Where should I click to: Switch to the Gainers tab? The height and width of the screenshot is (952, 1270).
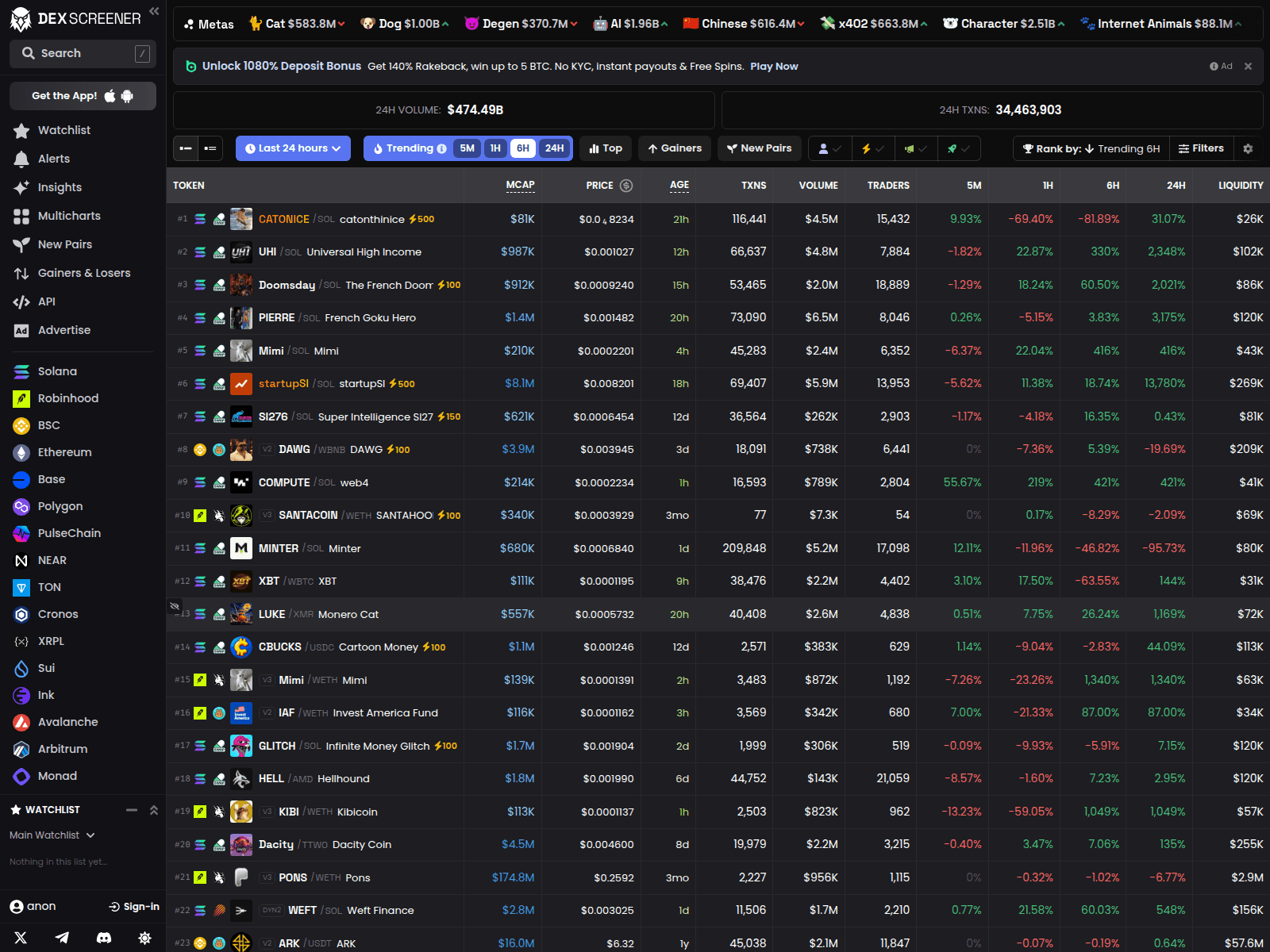[x=675, y=148]
